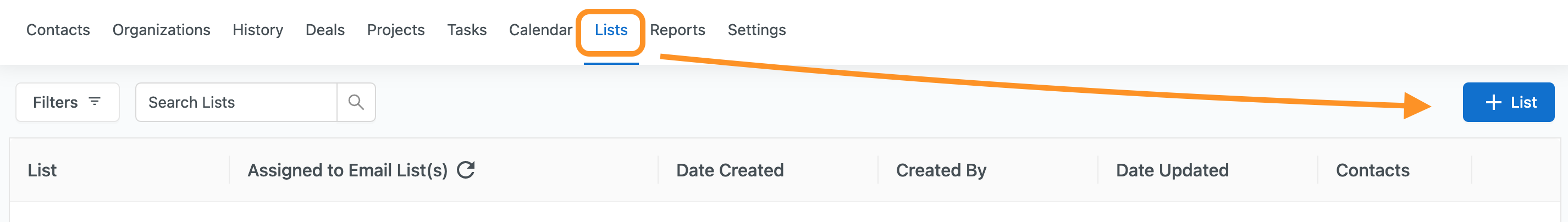Image resolution: width=1568 pixels, height=222 pixels.
Task: Click the plus icon on List button
Action: (1493, 102)
